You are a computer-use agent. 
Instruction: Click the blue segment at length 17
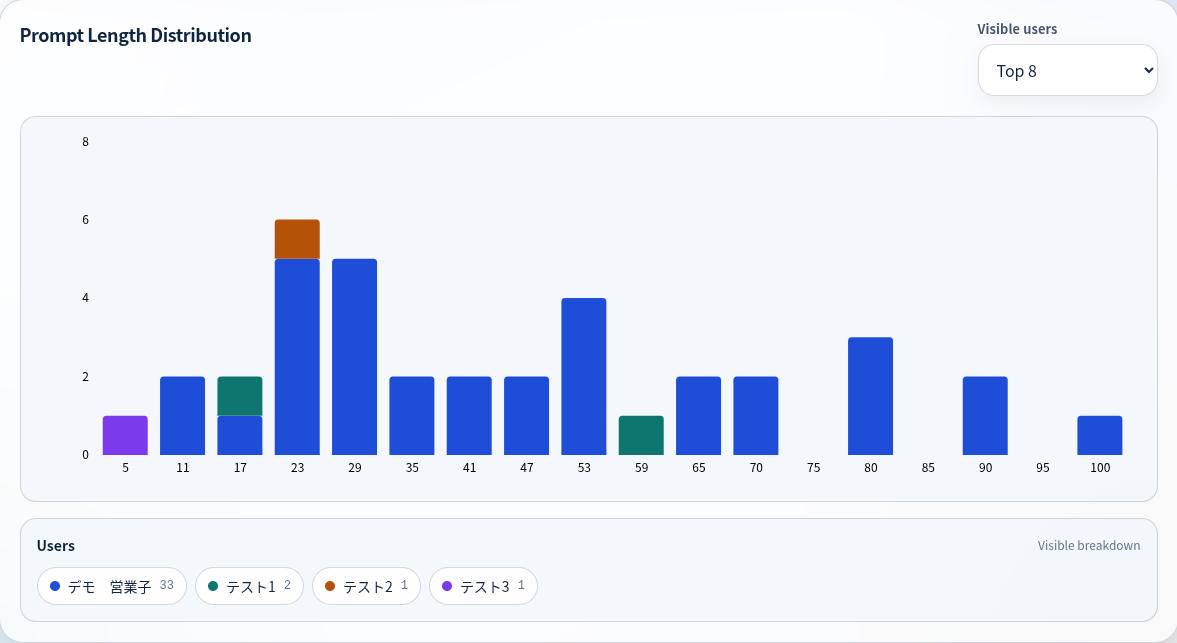pos(240,435)
